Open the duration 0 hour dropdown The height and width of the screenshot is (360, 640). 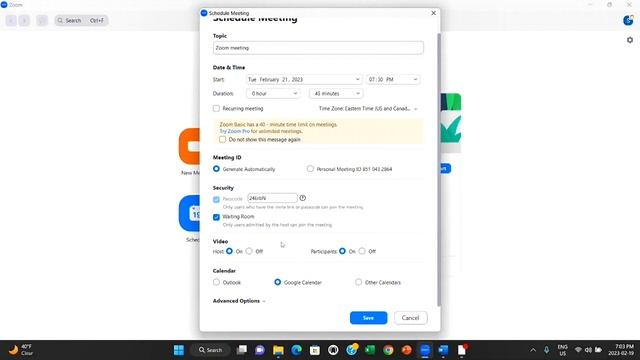click(x=273, y=93)
